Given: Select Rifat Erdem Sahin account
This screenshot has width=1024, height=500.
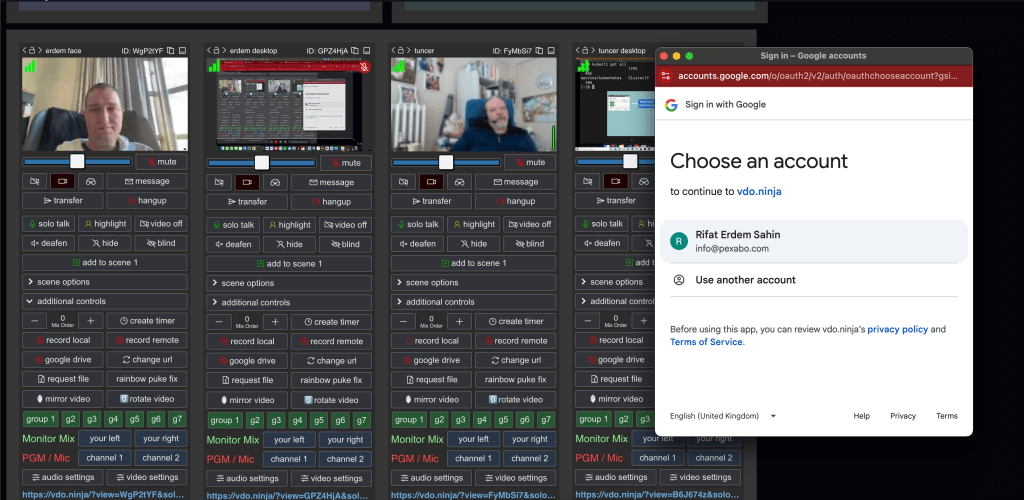Looking at the screenshot, I should [814, 241].
